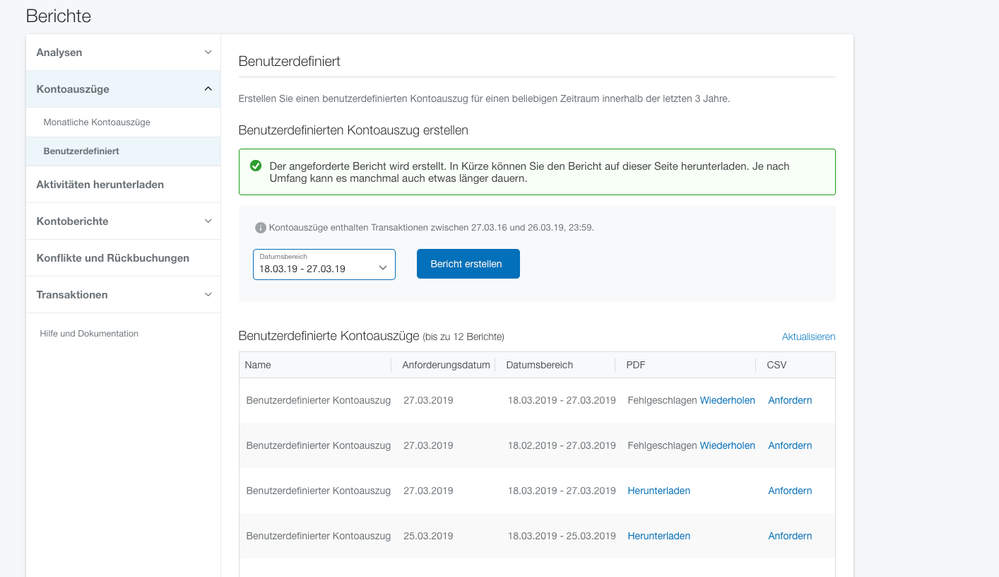Image resolution: width=999 pixels, height=577 pixels.
Task: Click the CSV column header
Action: coord(777,365)
